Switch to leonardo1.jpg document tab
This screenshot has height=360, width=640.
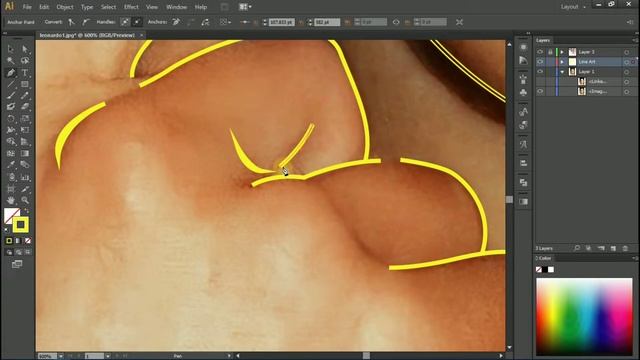(x=87, y=36)
